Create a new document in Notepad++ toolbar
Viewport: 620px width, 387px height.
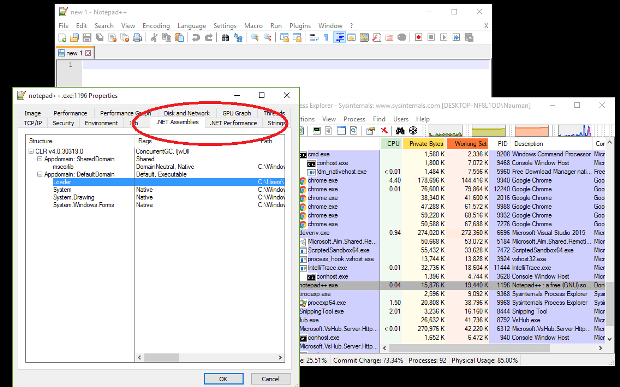[62, 38]
